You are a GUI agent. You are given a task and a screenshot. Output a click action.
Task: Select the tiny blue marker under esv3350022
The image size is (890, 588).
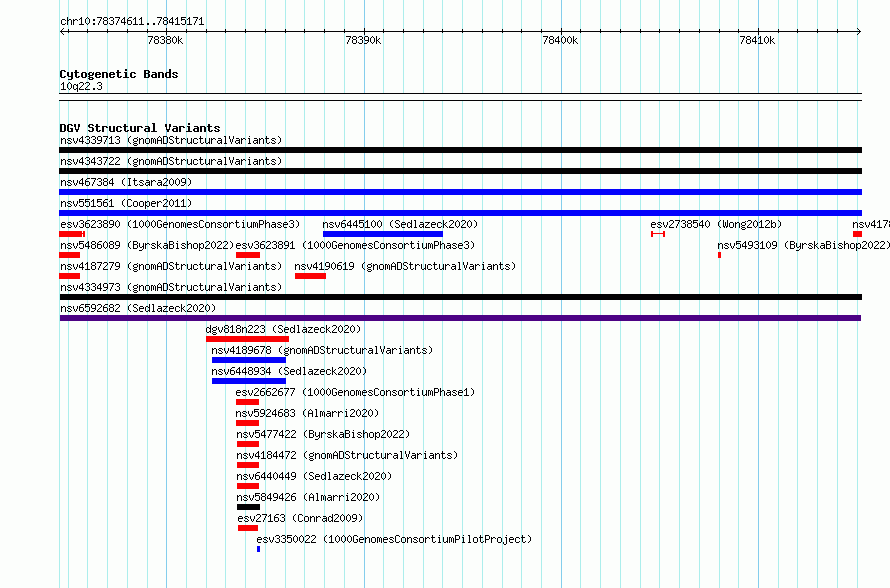pos(258,549)
